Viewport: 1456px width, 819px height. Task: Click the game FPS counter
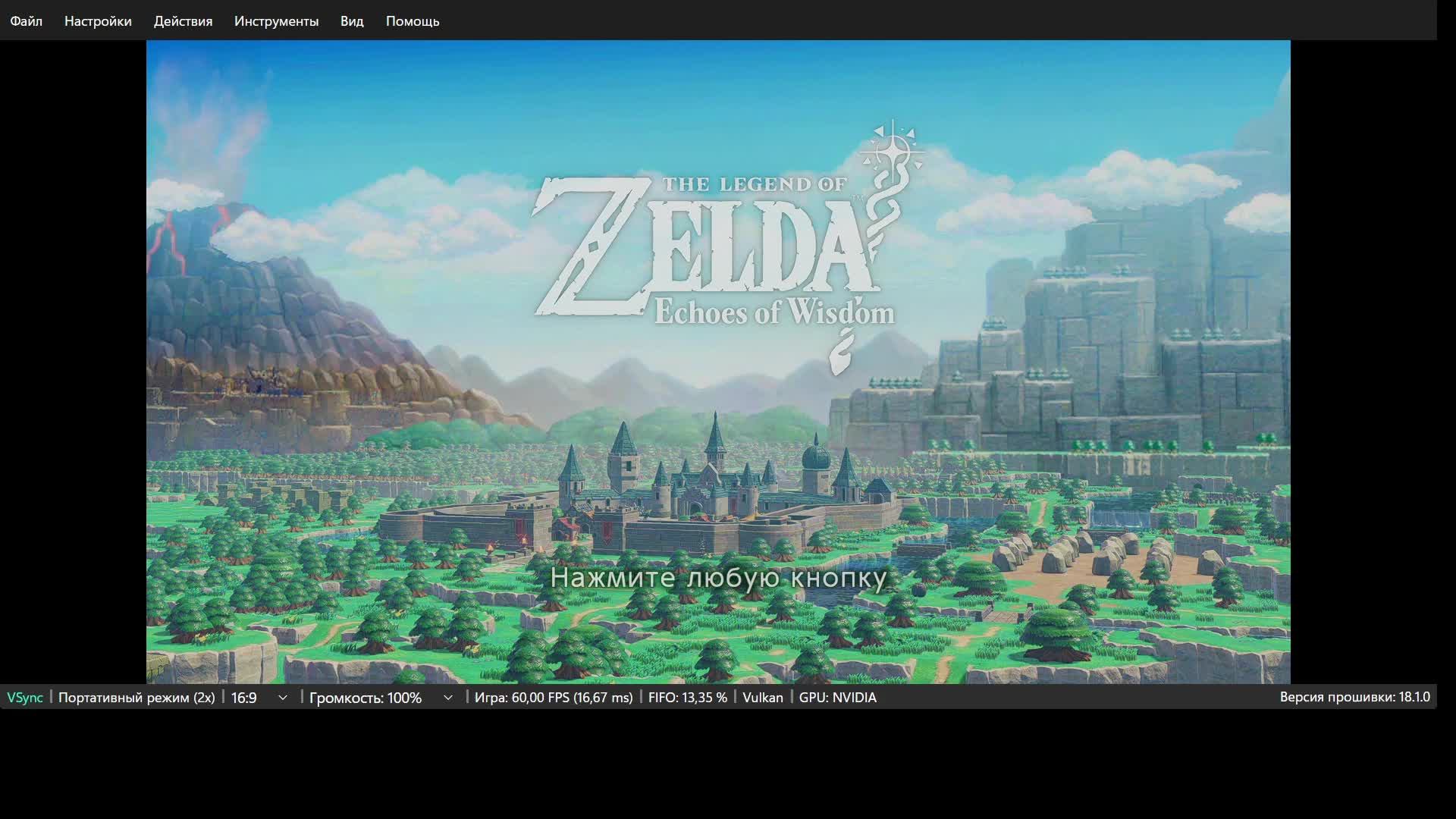tap(554, 697)
